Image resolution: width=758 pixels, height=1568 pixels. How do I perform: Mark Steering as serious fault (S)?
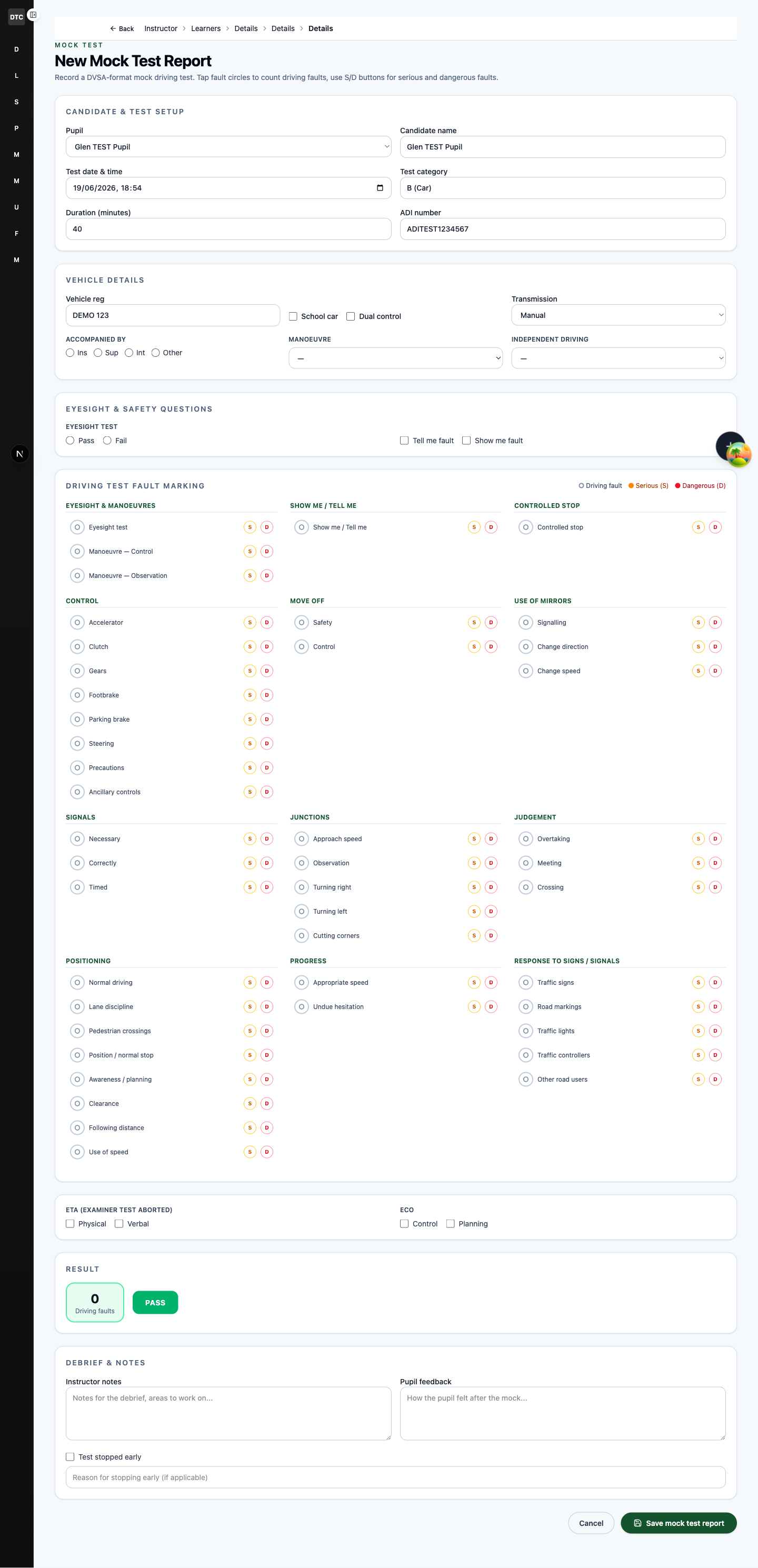[250, 743]
